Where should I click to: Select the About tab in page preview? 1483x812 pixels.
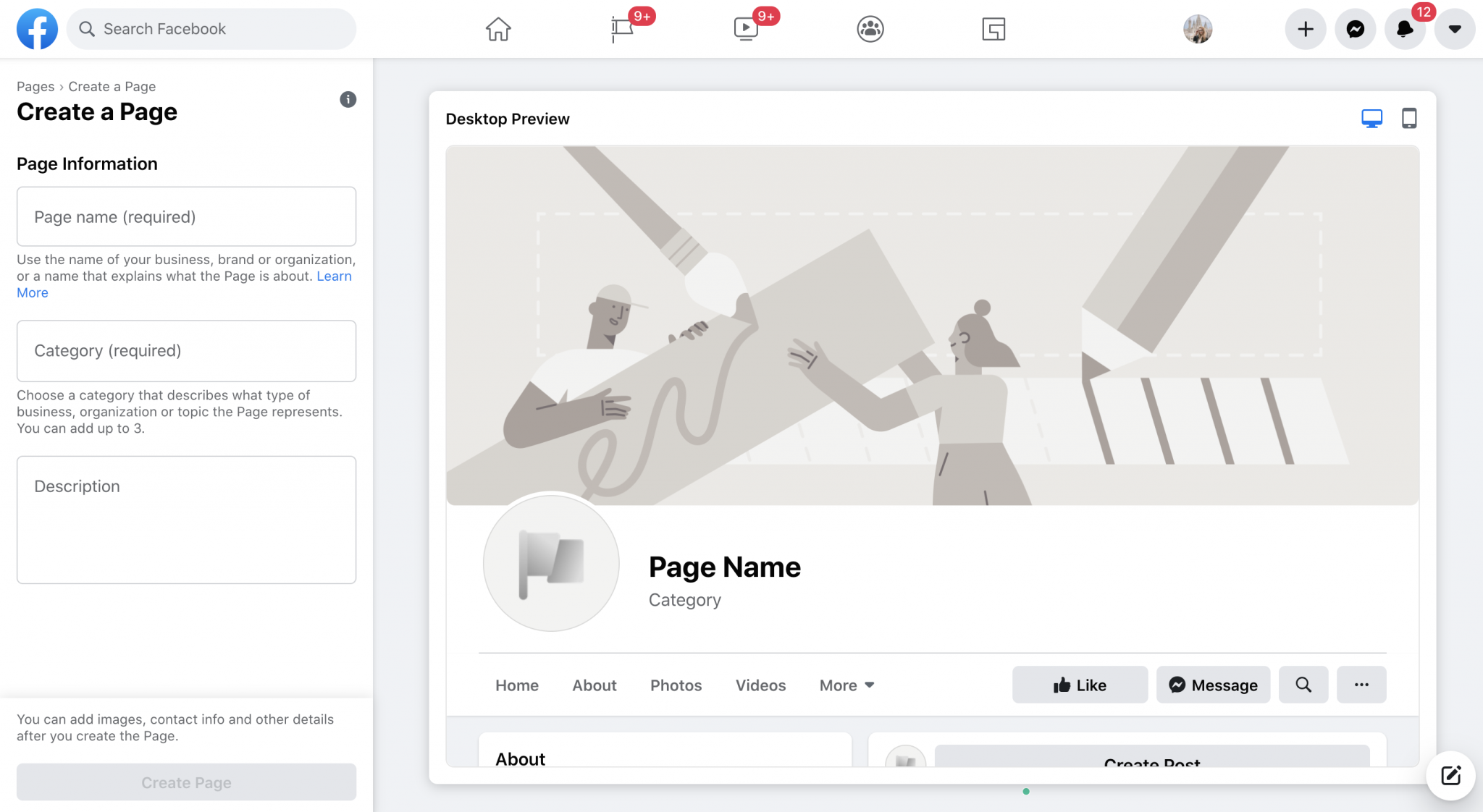(x=594, y=685)
